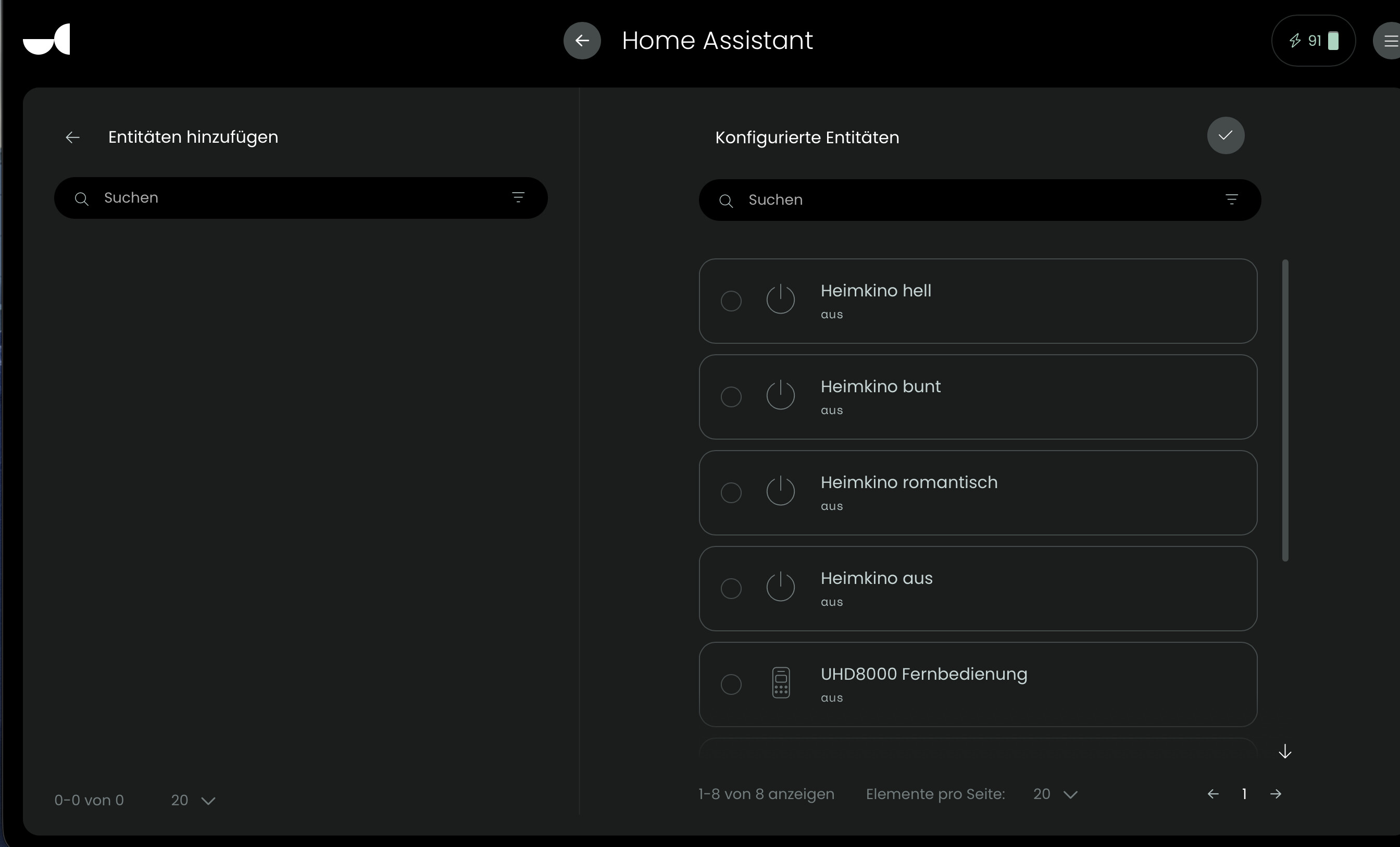This screenshot has height=847, width=1400.
Task: Expand the left page-size dropdown showing 20
Action: point(193,801)
